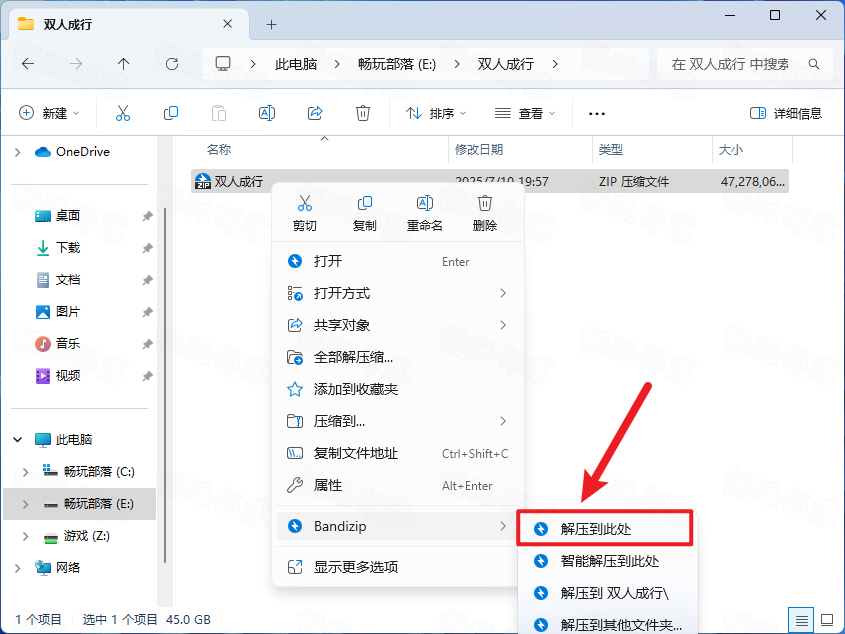Image resolution: width=845 pixels, height=634 pixels.
Task: Click 双人成行 in the address breadcrumb
Action: coord(505,64)
